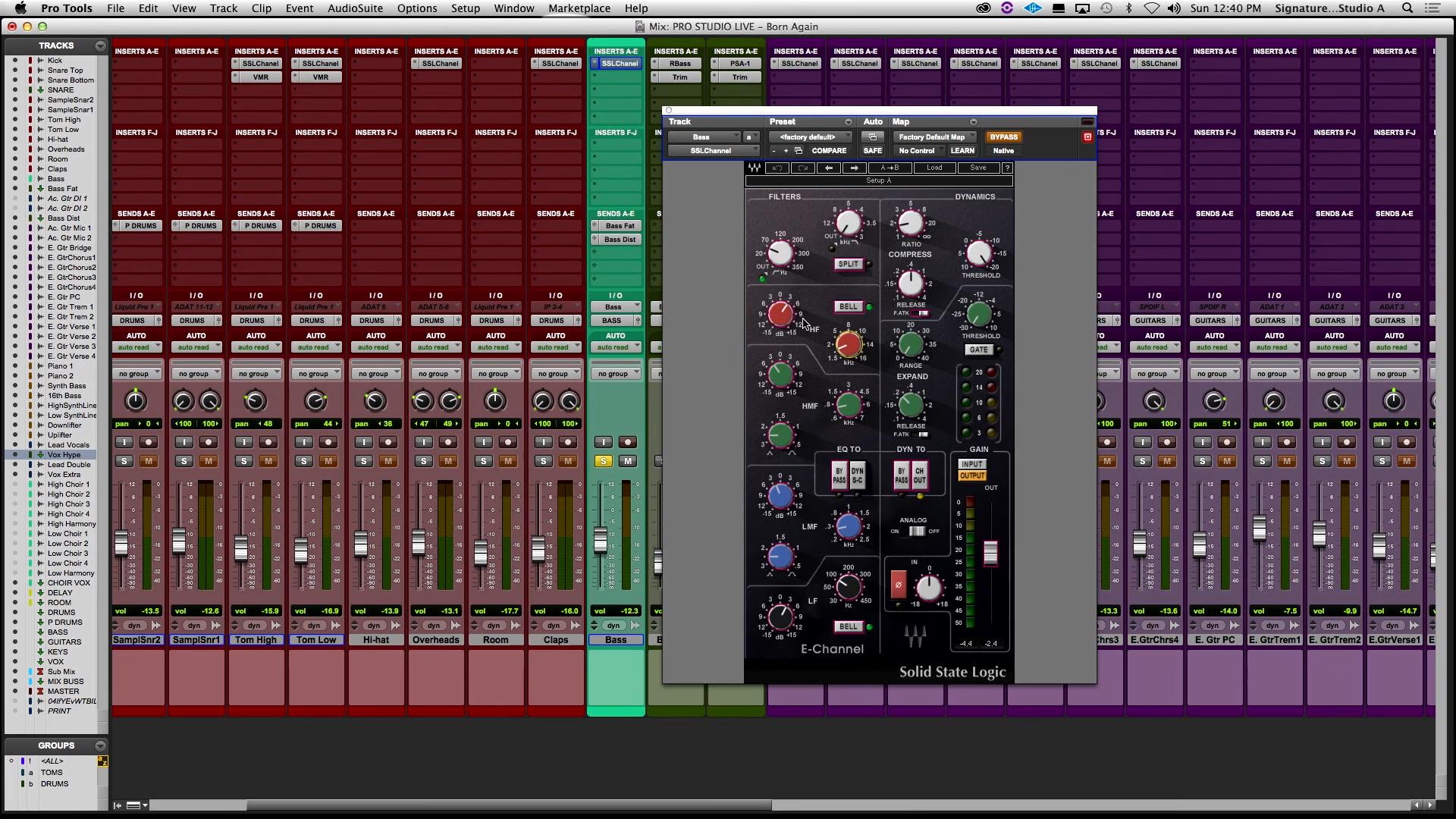This screenshot has height=819, width=1456.
Task: Click the Redo arrow in Waves toolbar
Action: (802, 168)
